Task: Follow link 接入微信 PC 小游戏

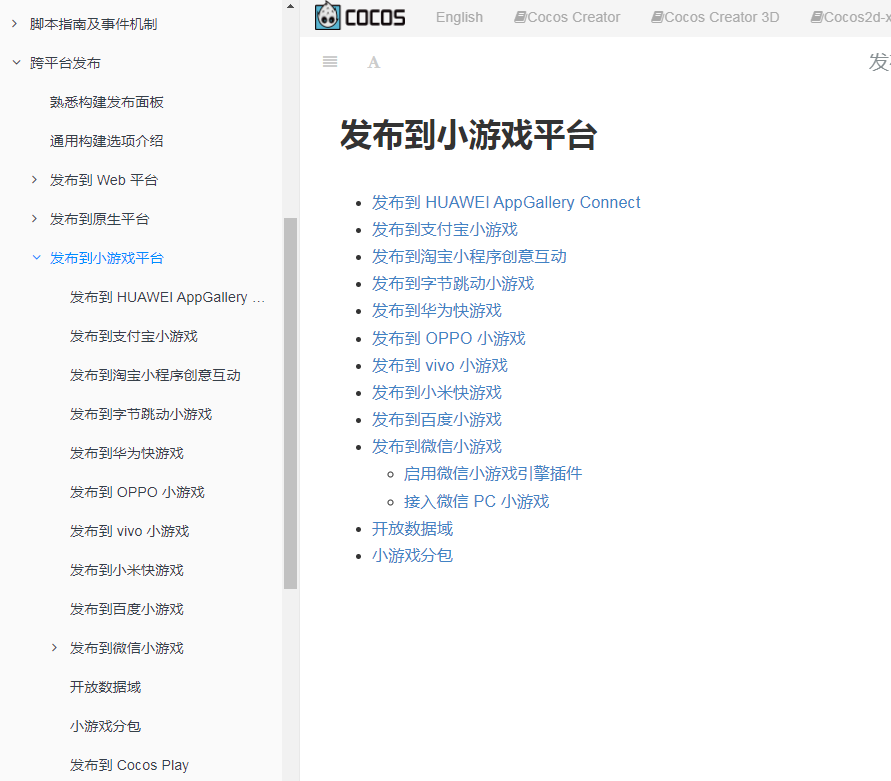Action: pyautogui.click(x=476, y=501)
